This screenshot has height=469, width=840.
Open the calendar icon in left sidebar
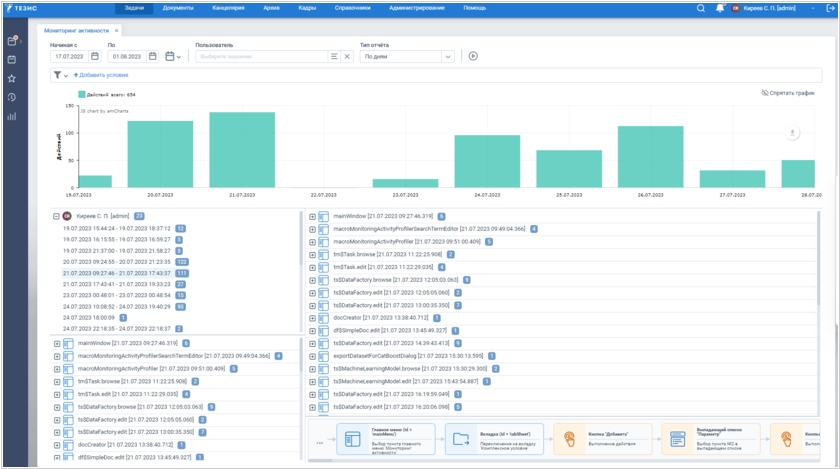click(x=12, y=59)
